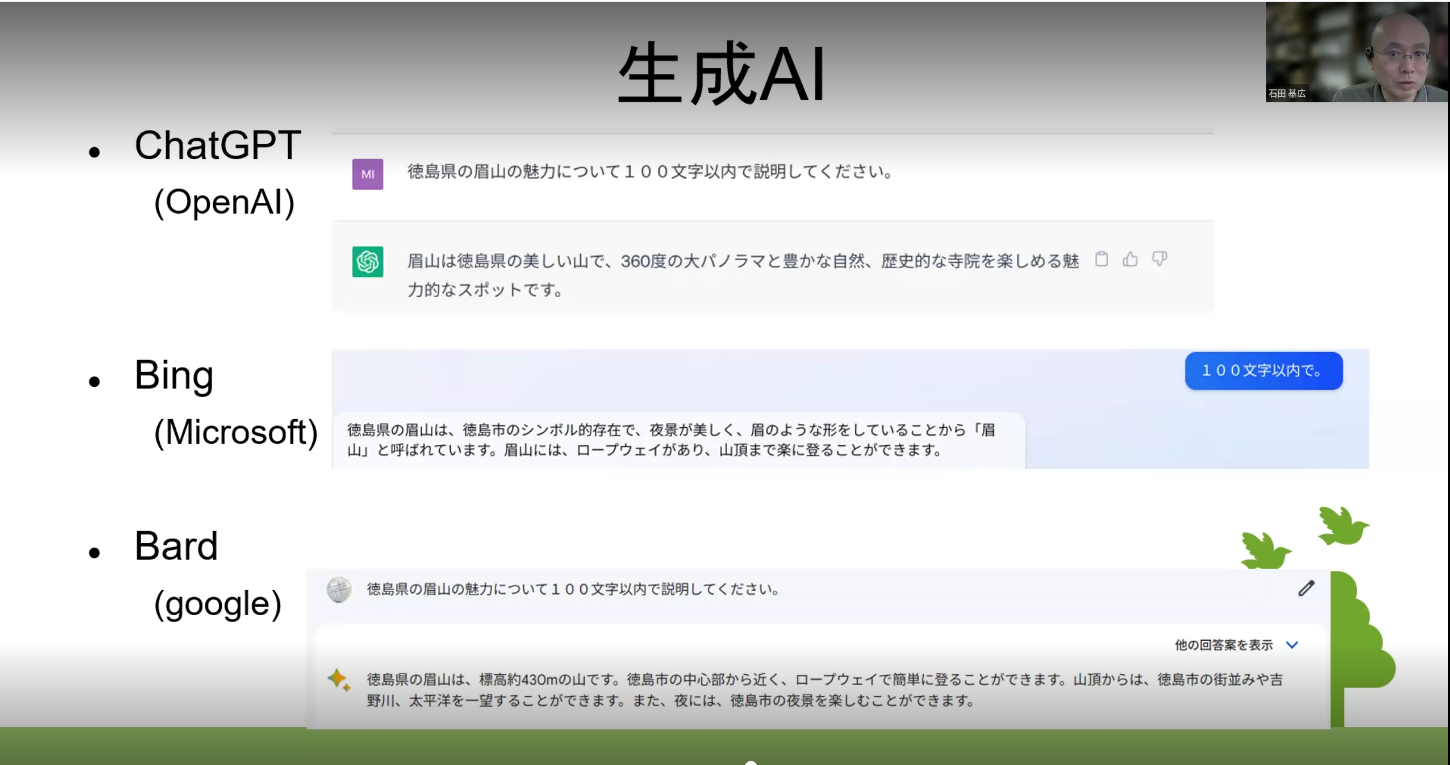
Task: Copy ChatGPT response with the clipboard icon
Action: click(1101, 259)
